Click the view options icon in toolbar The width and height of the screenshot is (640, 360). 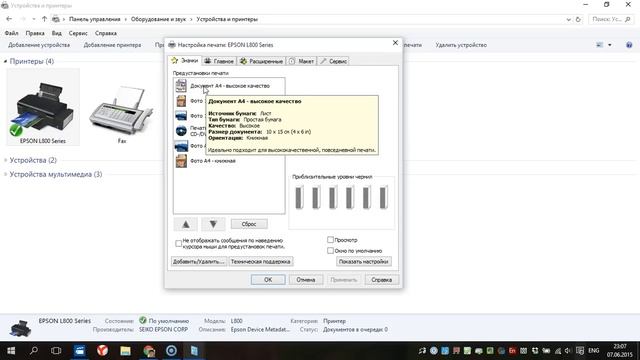coord(600,45)
